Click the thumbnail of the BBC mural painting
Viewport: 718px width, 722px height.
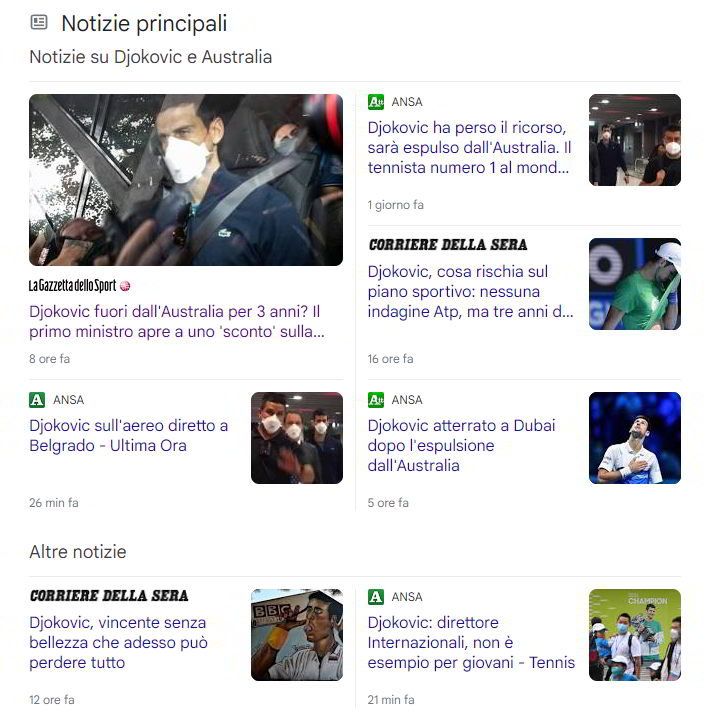point(297,635)
